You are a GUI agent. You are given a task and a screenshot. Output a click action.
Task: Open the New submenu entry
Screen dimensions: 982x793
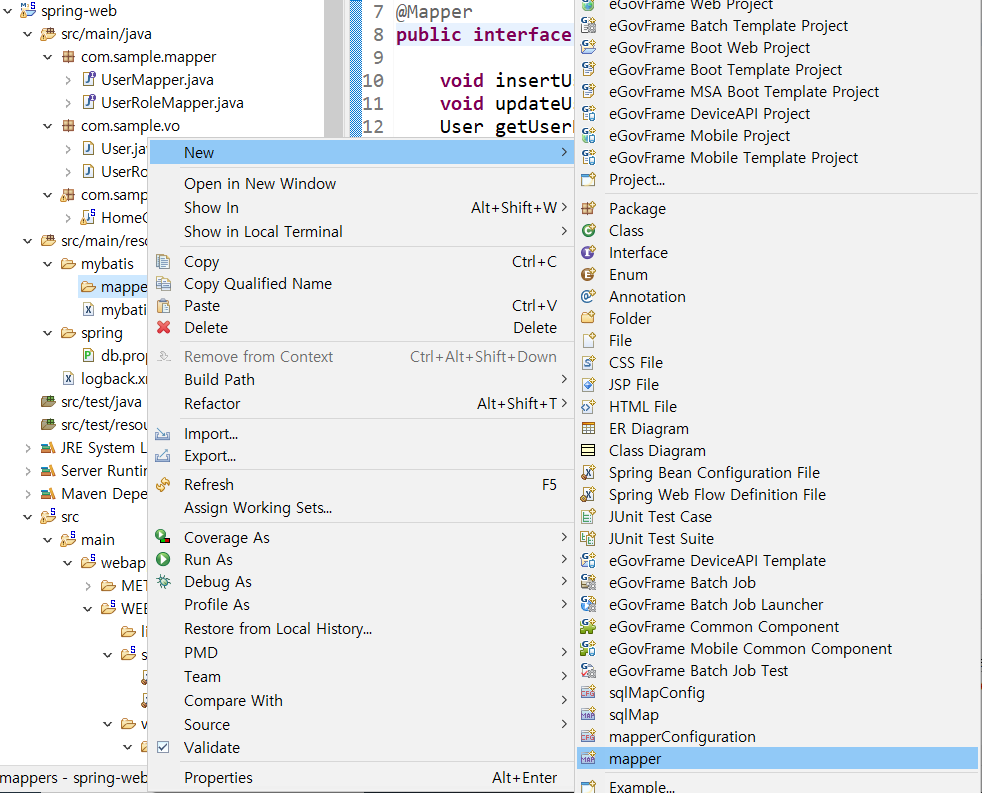pos(362,152)
